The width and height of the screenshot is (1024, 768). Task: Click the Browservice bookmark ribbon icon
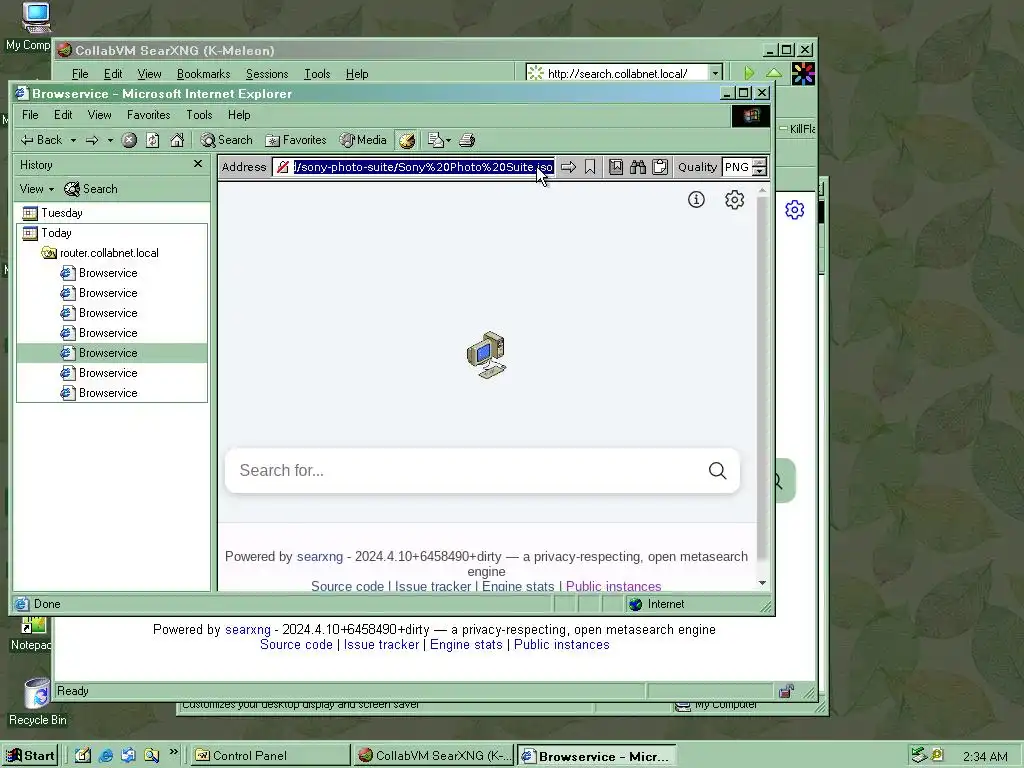point(590,167)
